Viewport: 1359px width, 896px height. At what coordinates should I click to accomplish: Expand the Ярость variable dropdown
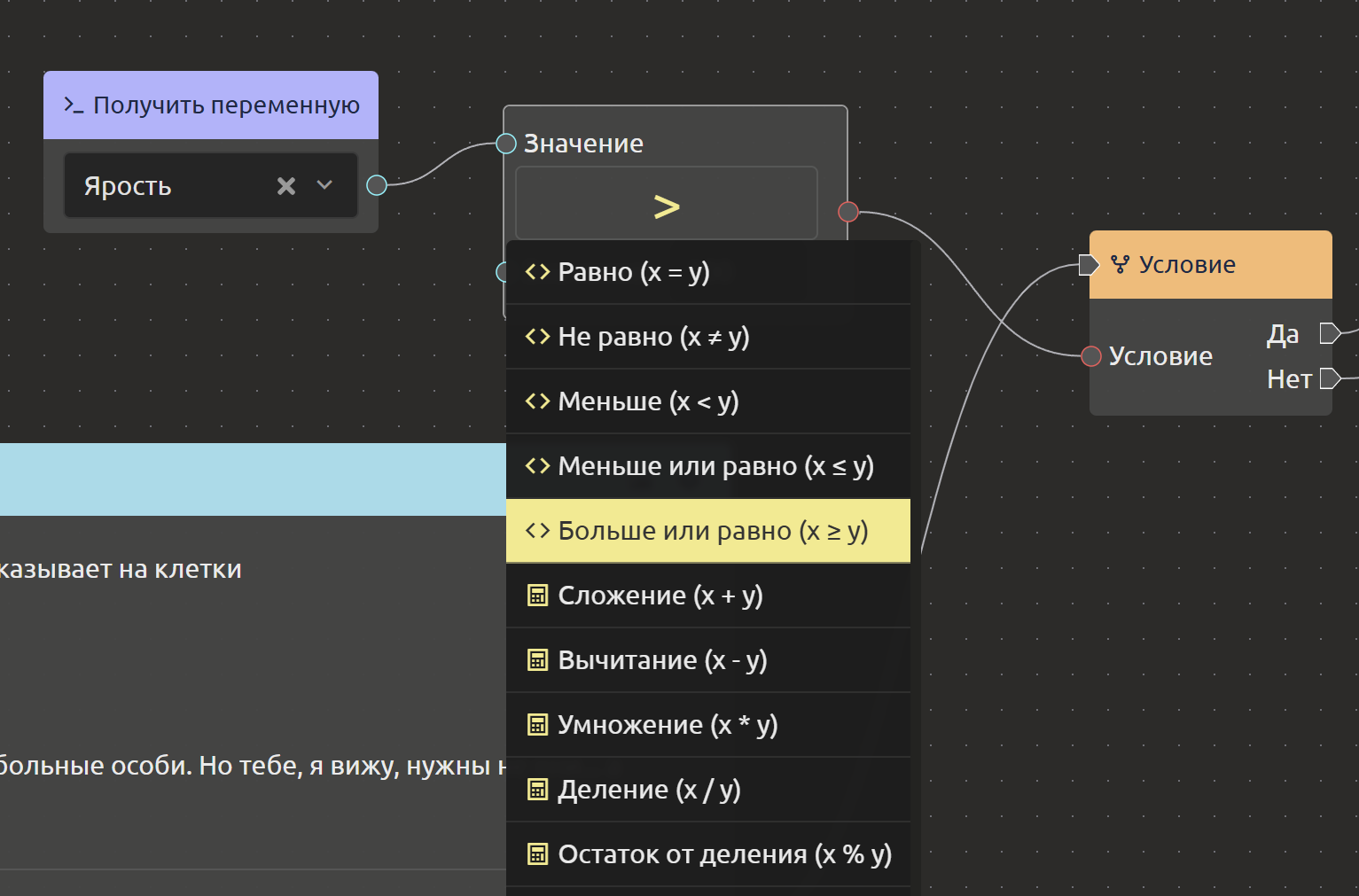pos(324,185)
